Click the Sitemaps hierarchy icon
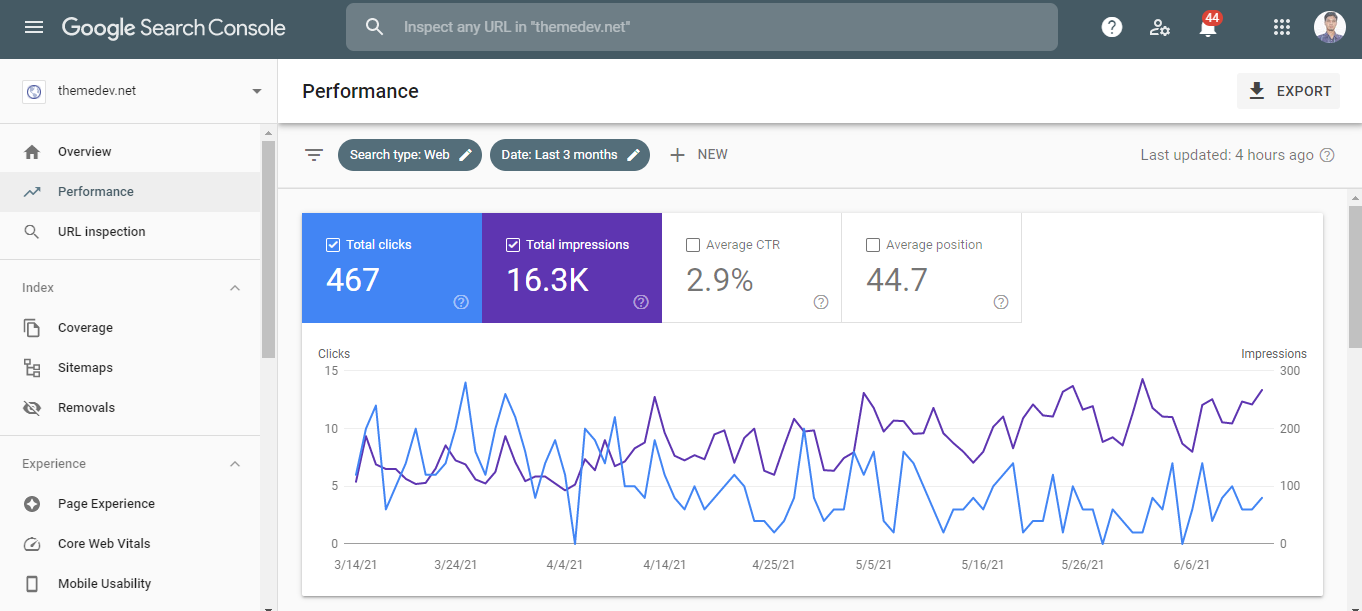The height and width of the screenshot is (611, 1362). coord(32,368)
